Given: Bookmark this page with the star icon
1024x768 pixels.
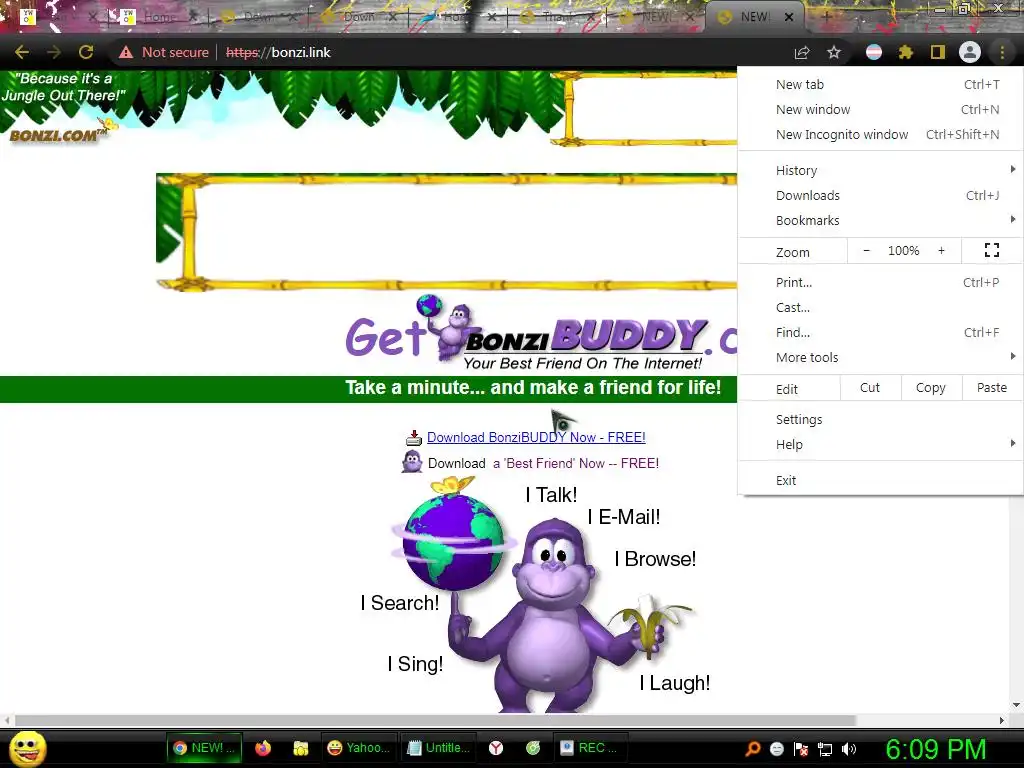Looking at the screenshot, I should (834, 52).
